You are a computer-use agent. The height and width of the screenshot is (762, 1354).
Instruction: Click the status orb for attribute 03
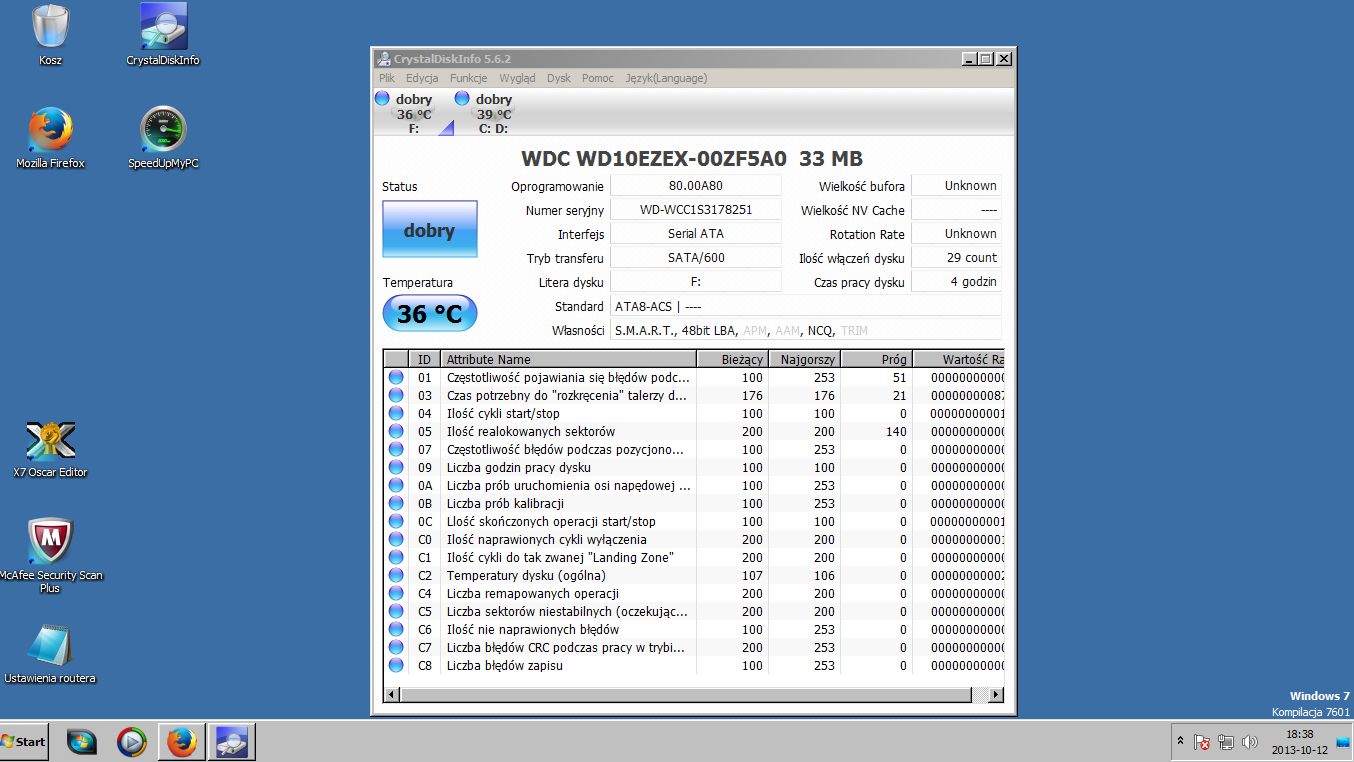396,396
